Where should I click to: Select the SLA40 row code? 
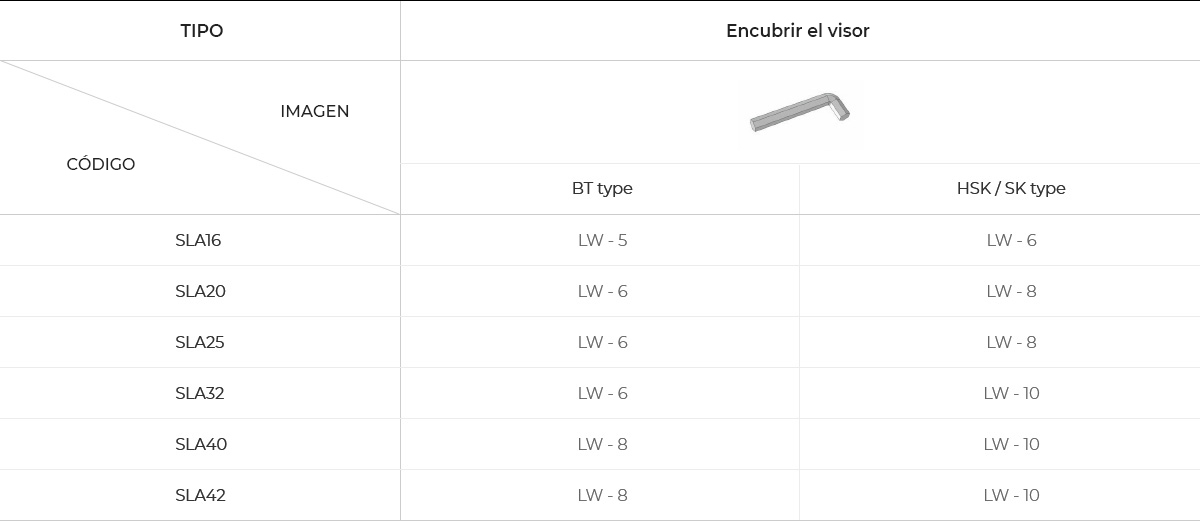click(201, 444)
